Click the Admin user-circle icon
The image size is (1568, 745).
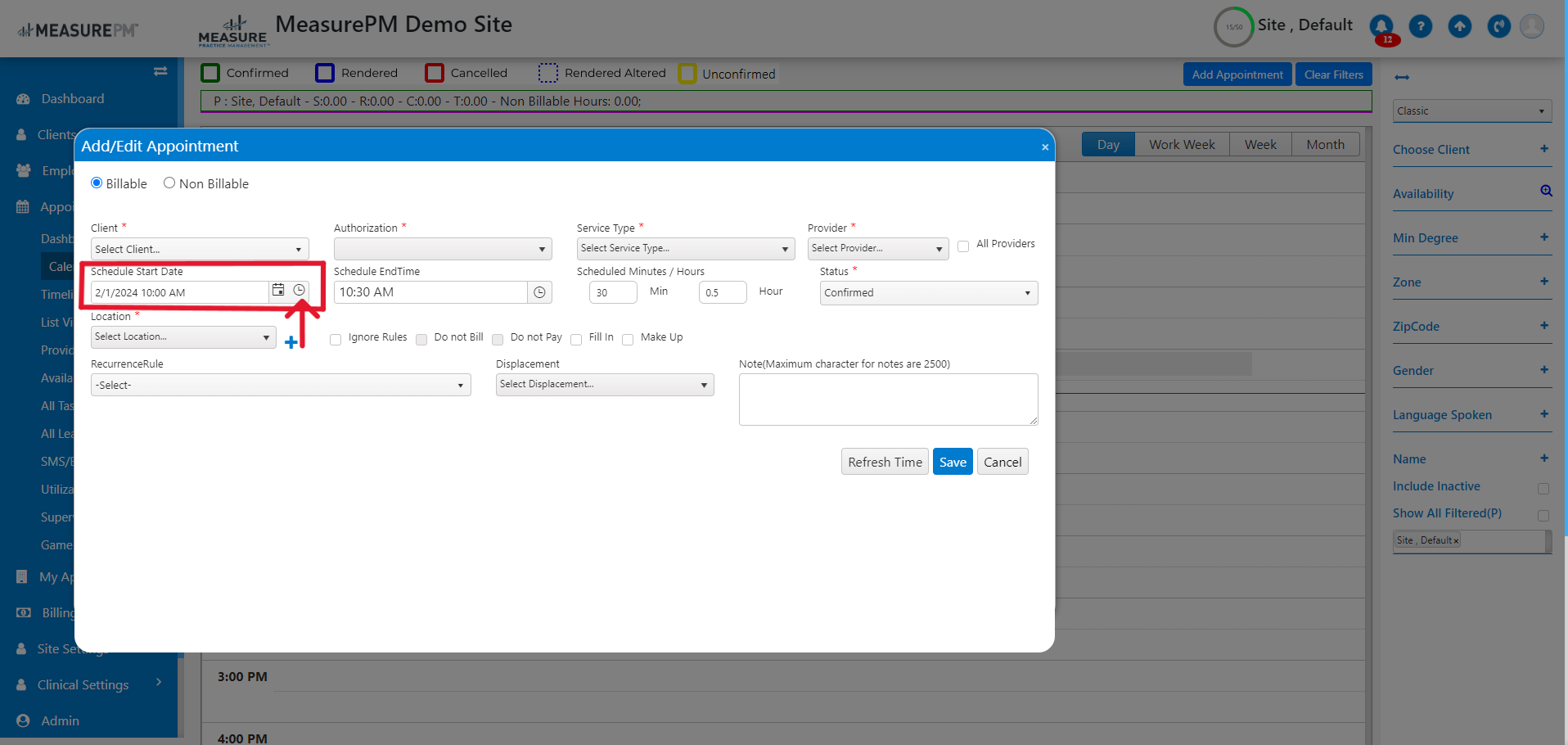pyautogui.click(x=23, y=721)
